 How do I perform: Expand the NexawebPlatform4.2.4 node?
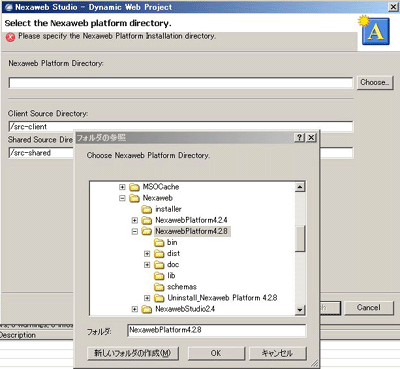click(135, 220)
